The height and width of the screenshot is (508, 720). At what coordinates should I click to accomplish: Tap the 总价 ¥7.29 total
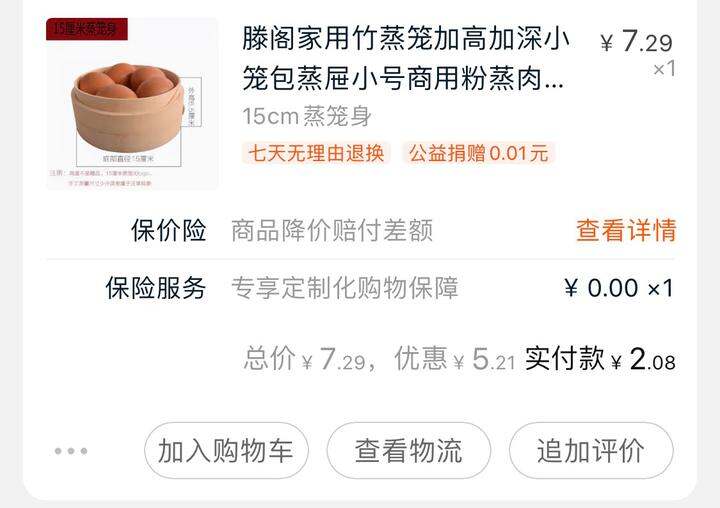(x=305, y=359)
